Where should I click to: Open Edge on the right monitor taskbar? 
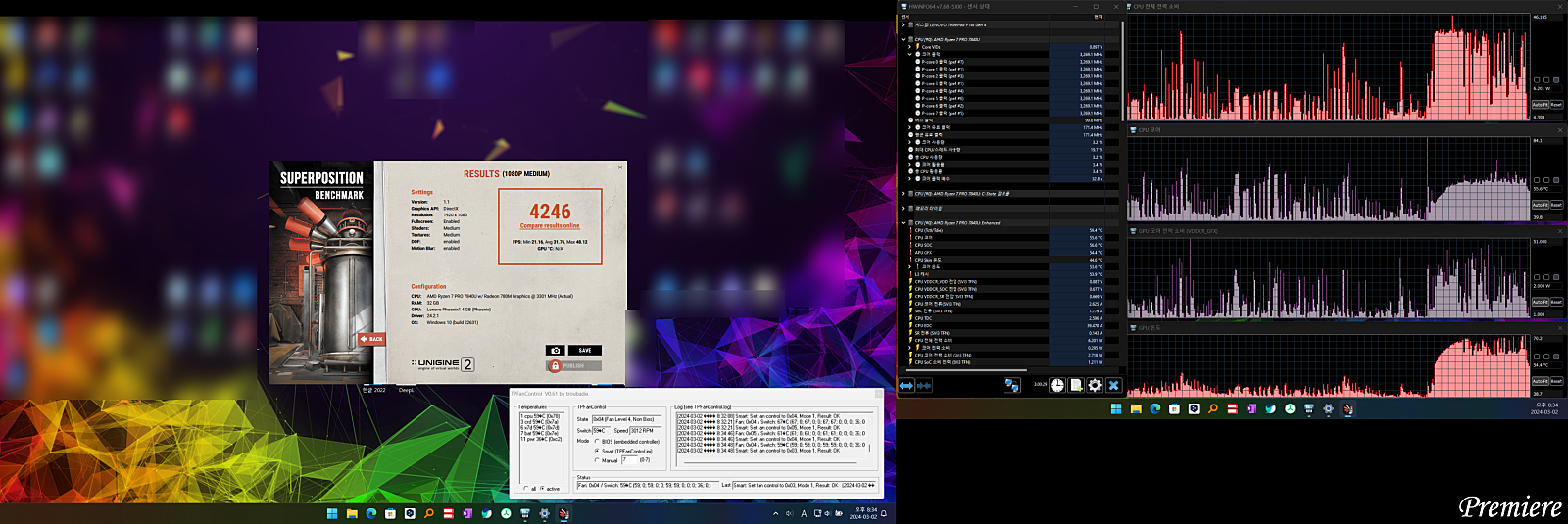(1154, 409)
